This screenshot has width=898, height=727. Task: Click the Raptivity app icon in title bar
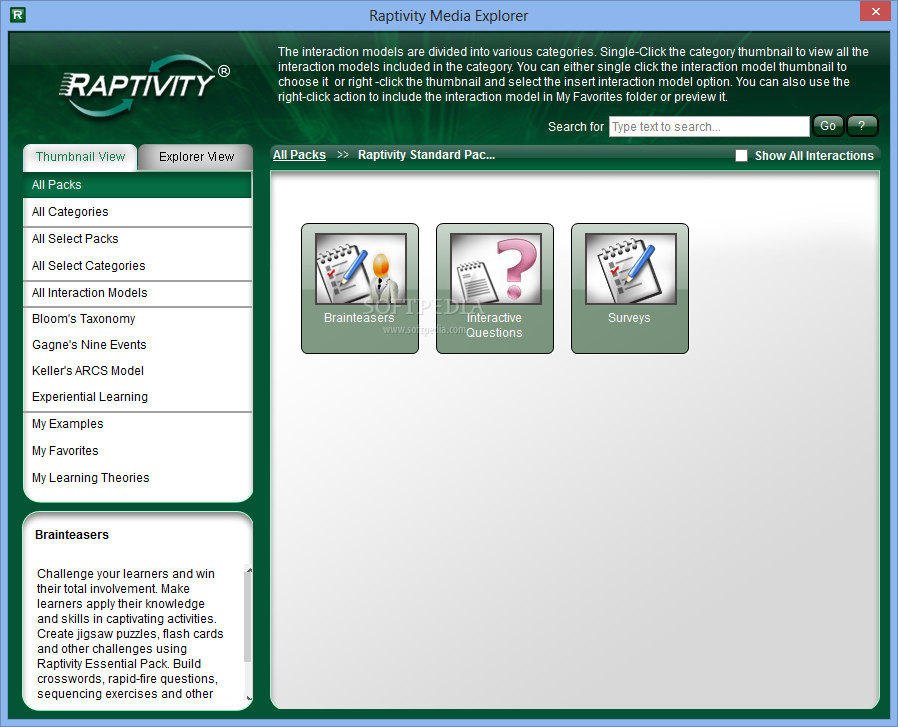coord(18,15)
